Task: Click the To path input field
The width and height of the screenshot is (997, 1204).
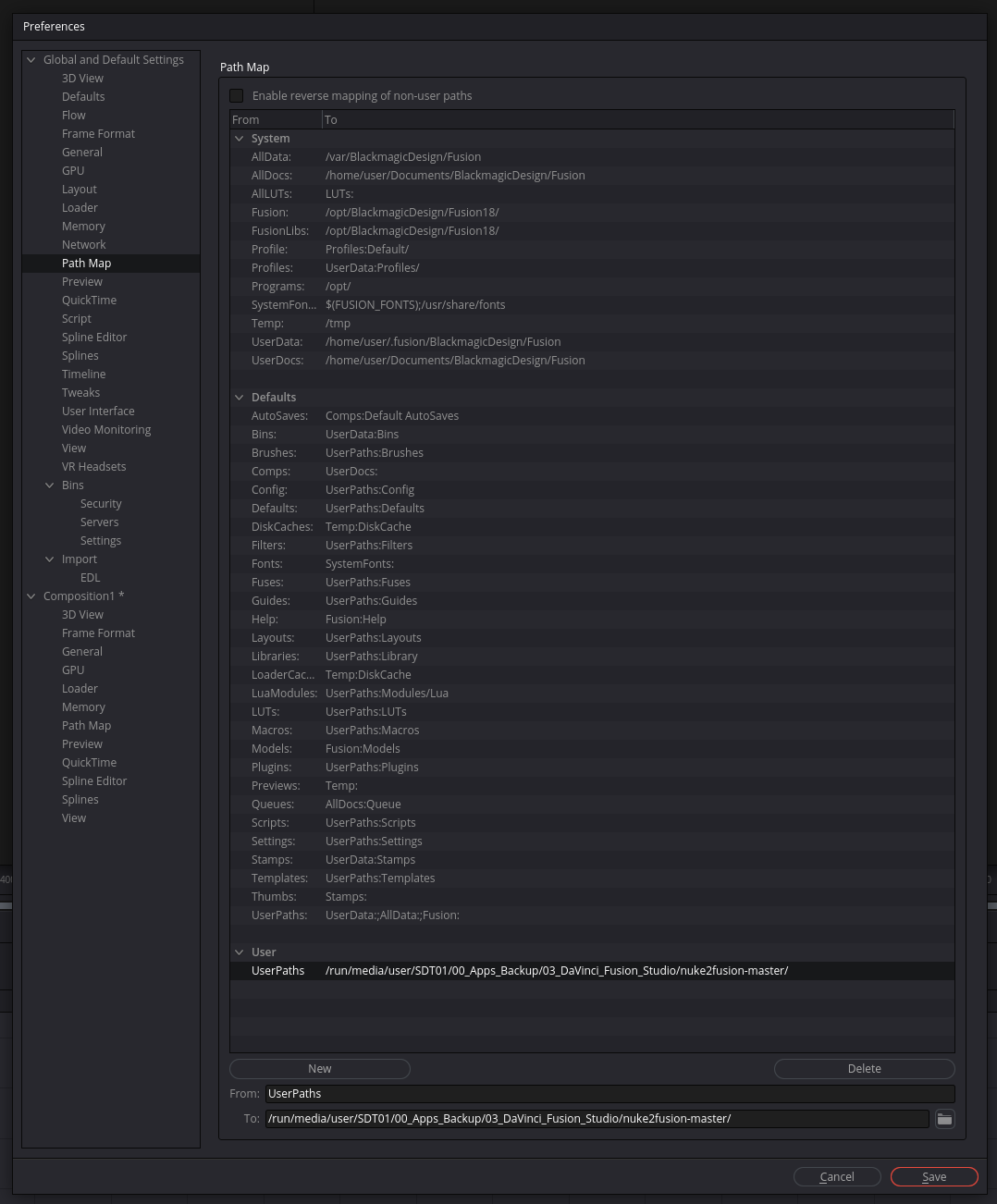Action: [597, 1119]
